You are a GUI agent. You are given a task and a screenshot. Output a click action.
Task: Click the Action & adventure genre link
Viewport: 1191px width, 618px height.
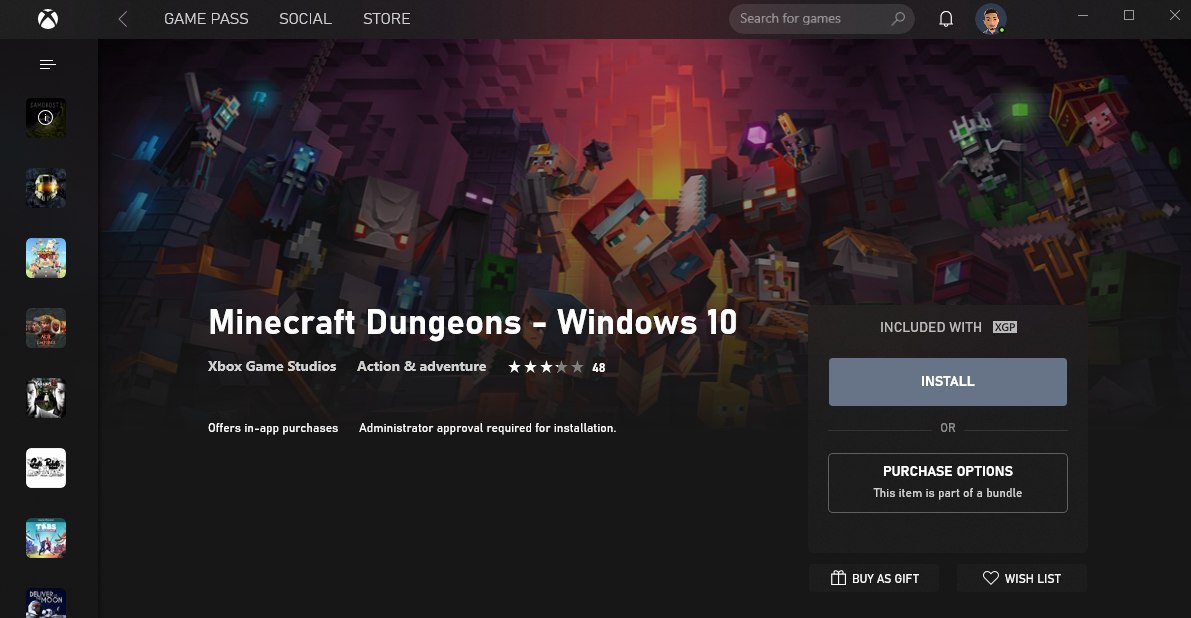[x=422, y=366]
